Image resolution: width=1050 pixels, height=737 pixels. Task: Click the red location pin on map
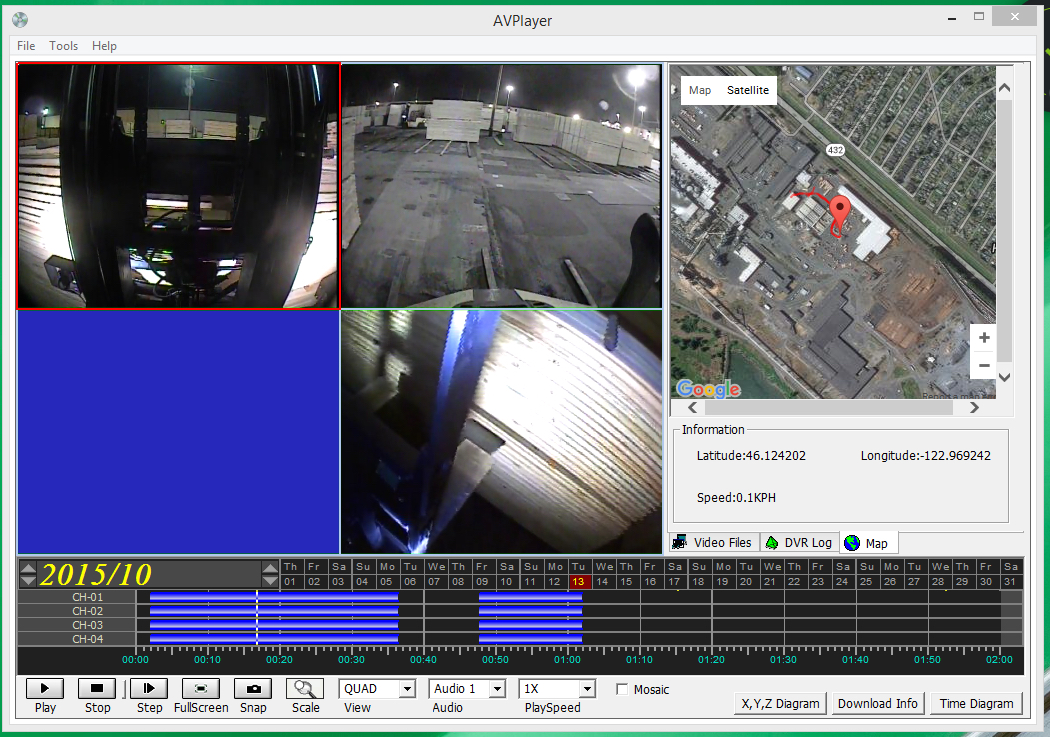click(x=841, y=210)
